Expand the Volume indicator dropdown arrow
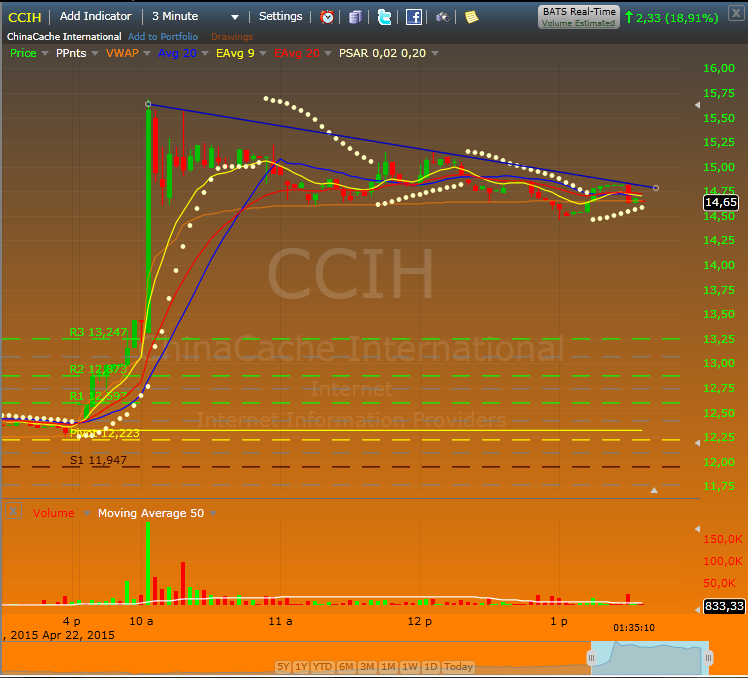 [87, 513]
